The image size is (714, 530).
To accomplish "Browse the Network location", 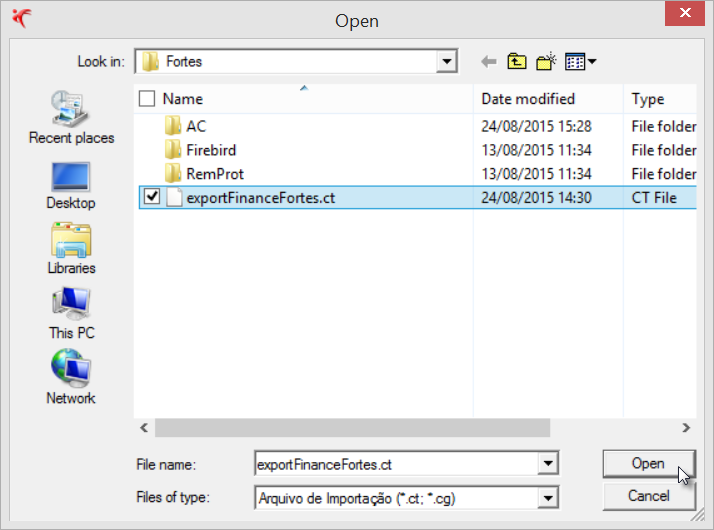I will 71,378.
